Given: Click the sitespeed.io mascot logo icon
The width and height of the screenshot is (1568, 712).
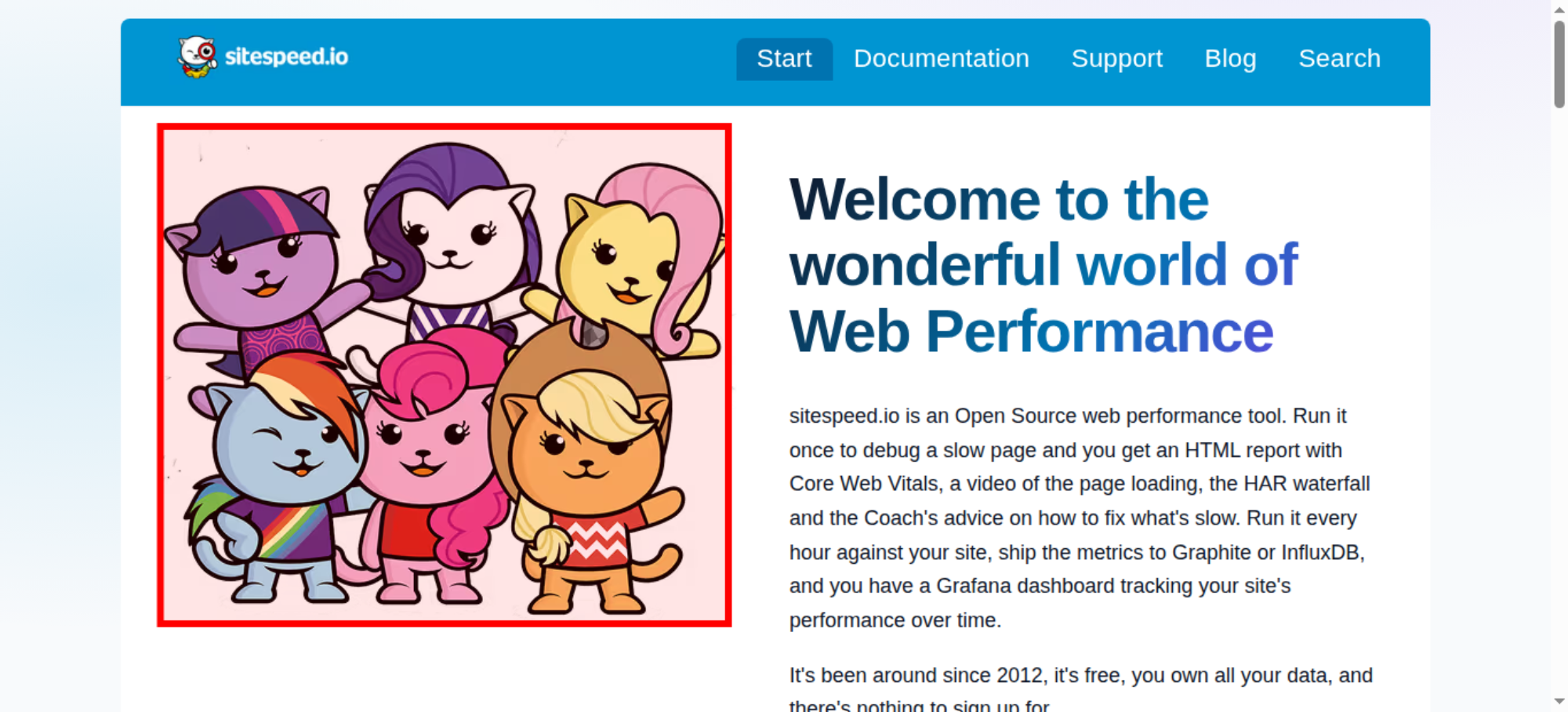Looking at the screenshot, I should 197,57.
